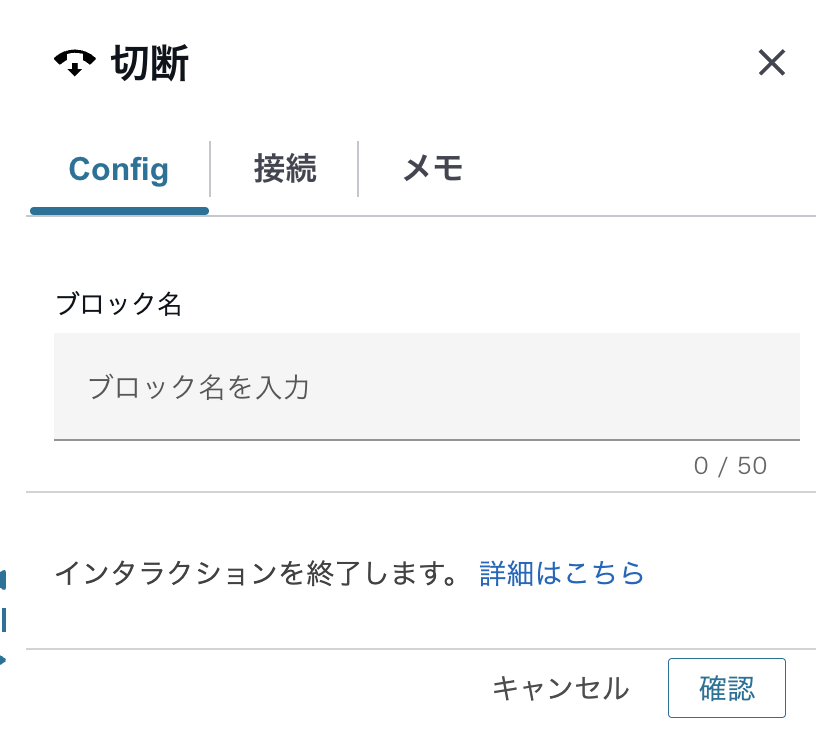Viewport: 816px width, 750px height.
Task: Select the メモ tab
Action: 433,169
